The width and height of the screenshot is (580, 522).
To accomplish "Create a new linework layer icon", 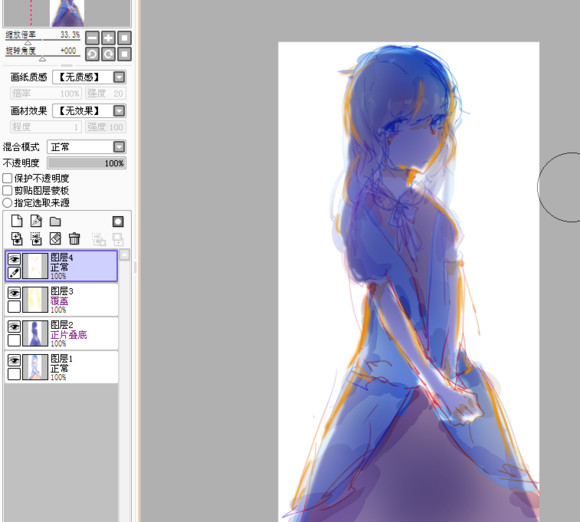I will pos(36,221).
